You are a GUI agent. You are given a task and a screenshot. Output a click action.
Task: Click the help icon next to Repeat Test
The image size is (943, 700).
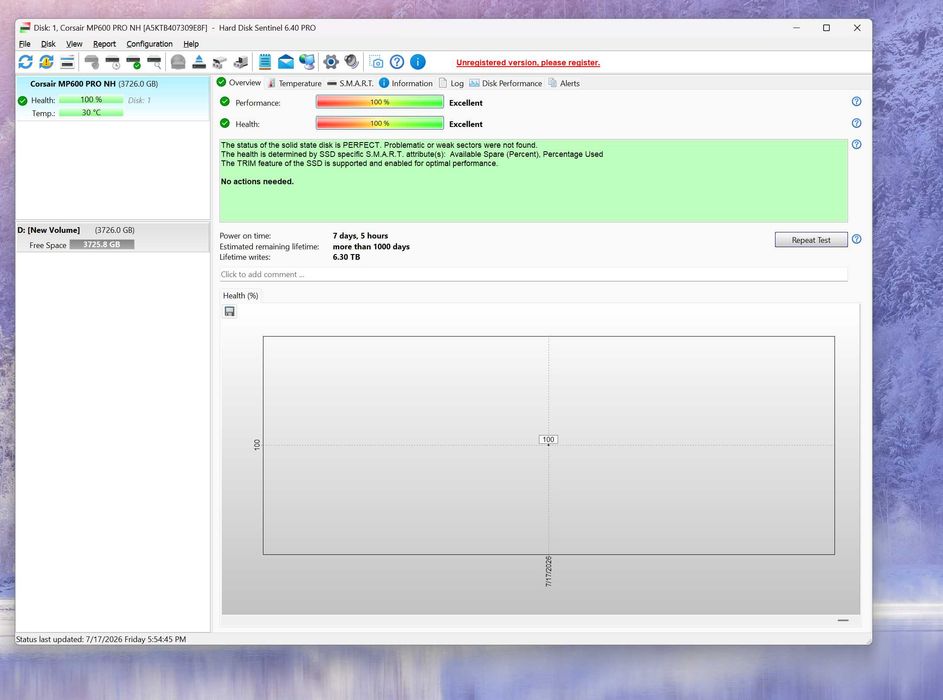[x=857, y=239]
